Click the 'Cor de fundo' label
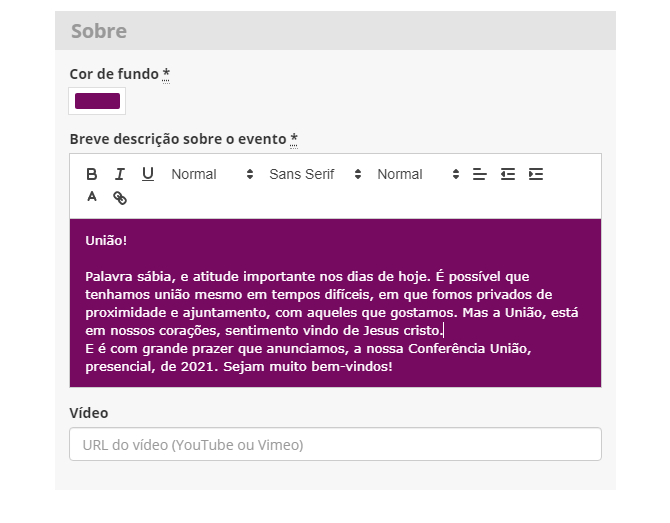 point(114,74)
